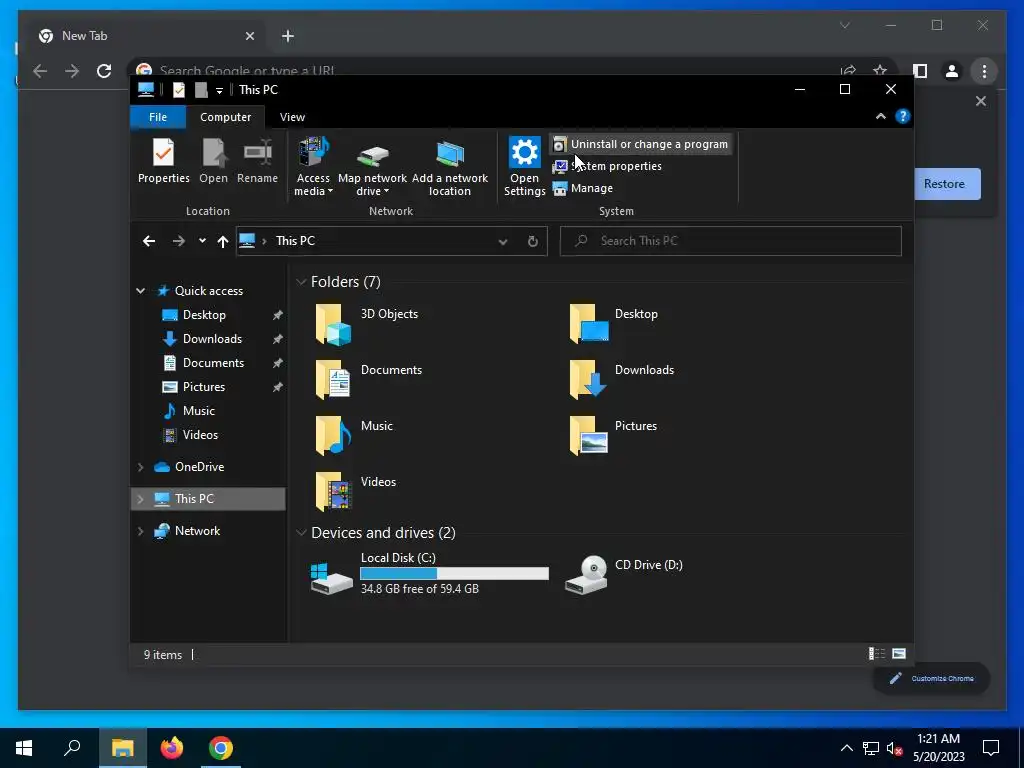Open the address bar history dropdown
This screenshot has height=768, width=1024.
point(503,242)
